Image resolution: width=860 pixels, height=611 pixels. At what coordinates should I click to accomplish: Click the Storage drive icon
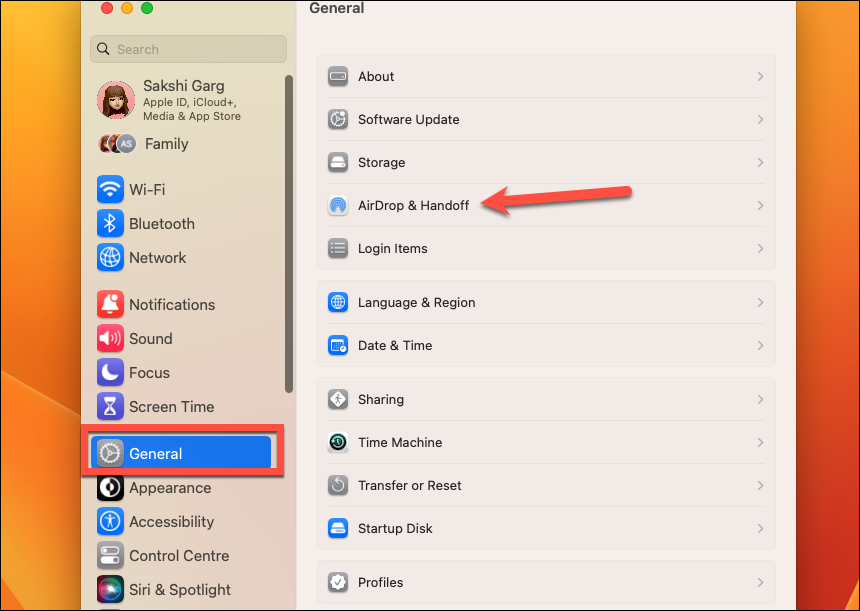[338, 162]
